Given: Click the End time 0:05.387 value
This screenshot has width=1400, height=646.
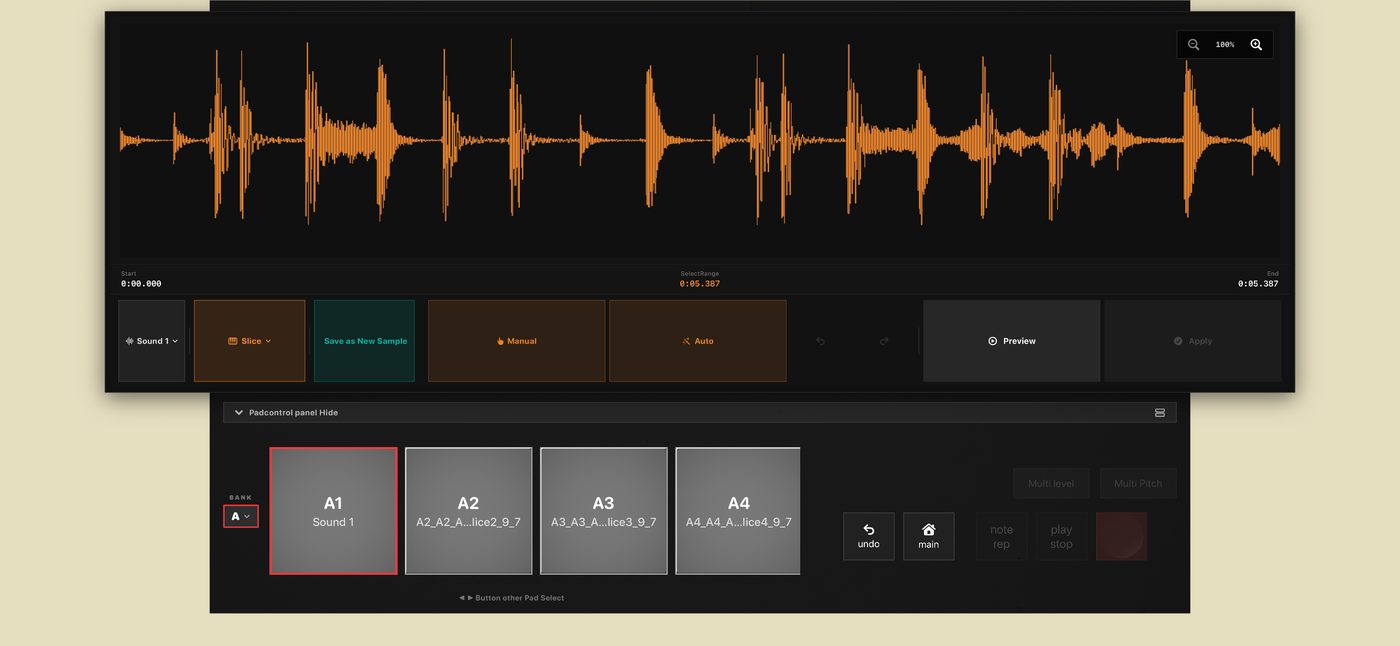Looking at the screenshot, I should (x=1258, y=284).
